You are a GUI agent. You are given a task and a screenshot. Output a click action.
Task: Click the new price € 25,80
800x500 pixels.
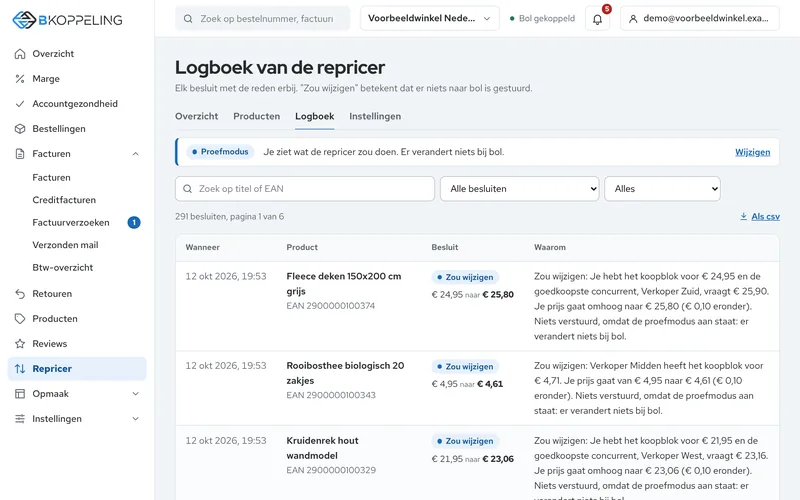pyautogui.click(x=498, y=294)
